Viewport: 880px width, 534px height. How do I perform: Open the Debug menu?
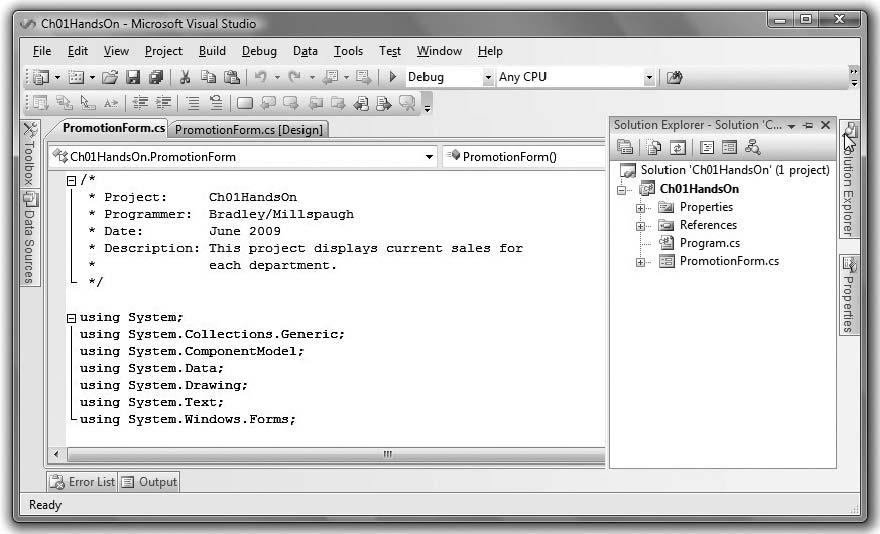(259, 51)
